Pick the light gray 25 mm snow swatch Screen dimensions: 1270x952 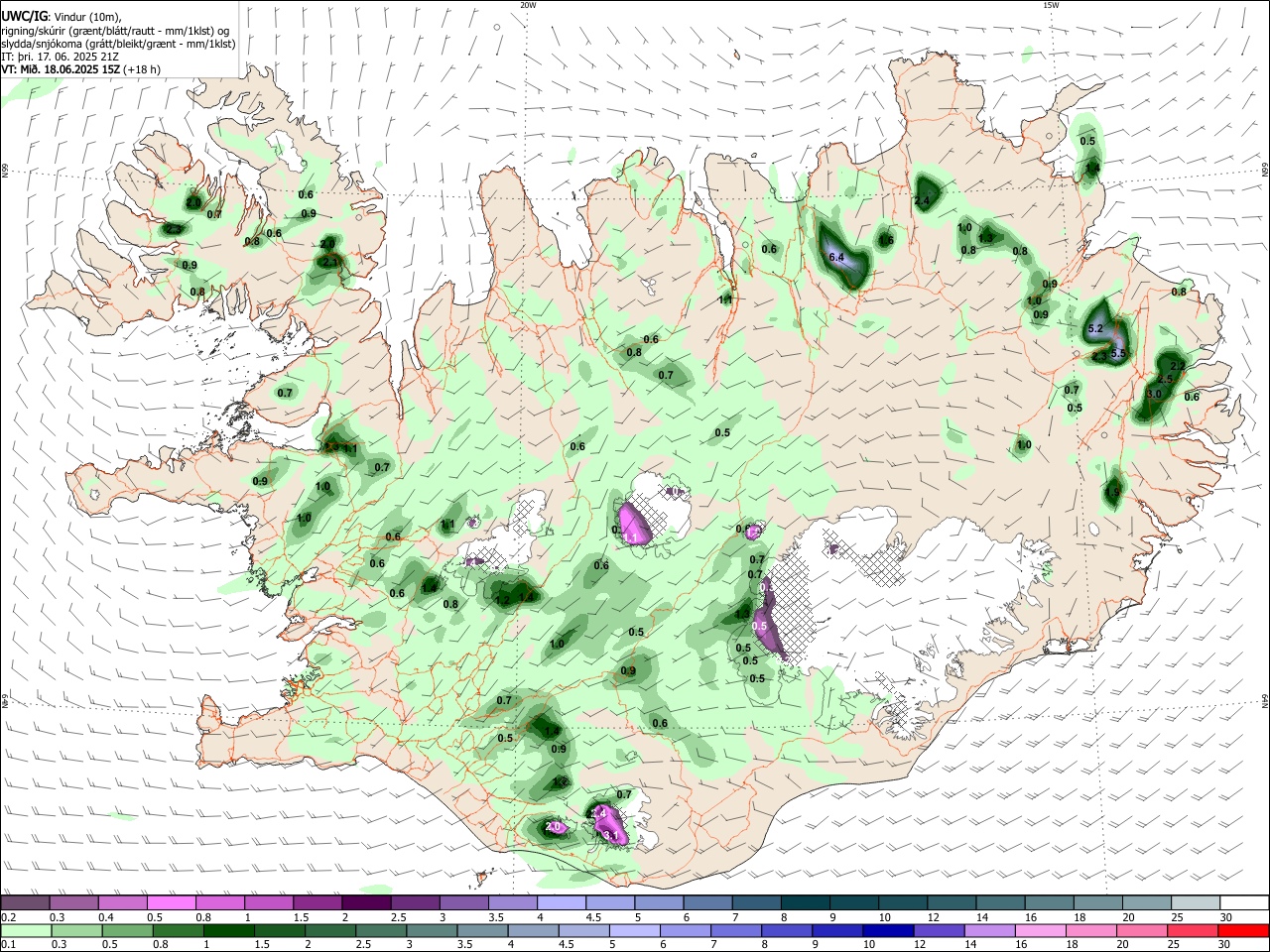click(1195, 903)
